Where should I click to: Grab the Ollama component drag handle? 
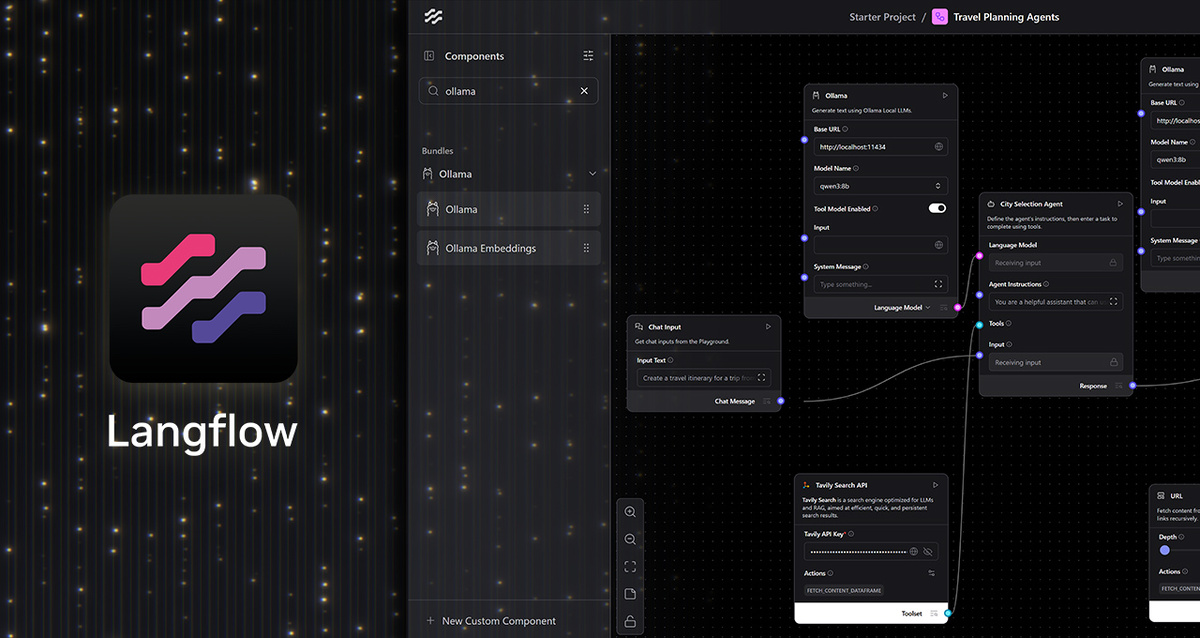click(586, 209)
